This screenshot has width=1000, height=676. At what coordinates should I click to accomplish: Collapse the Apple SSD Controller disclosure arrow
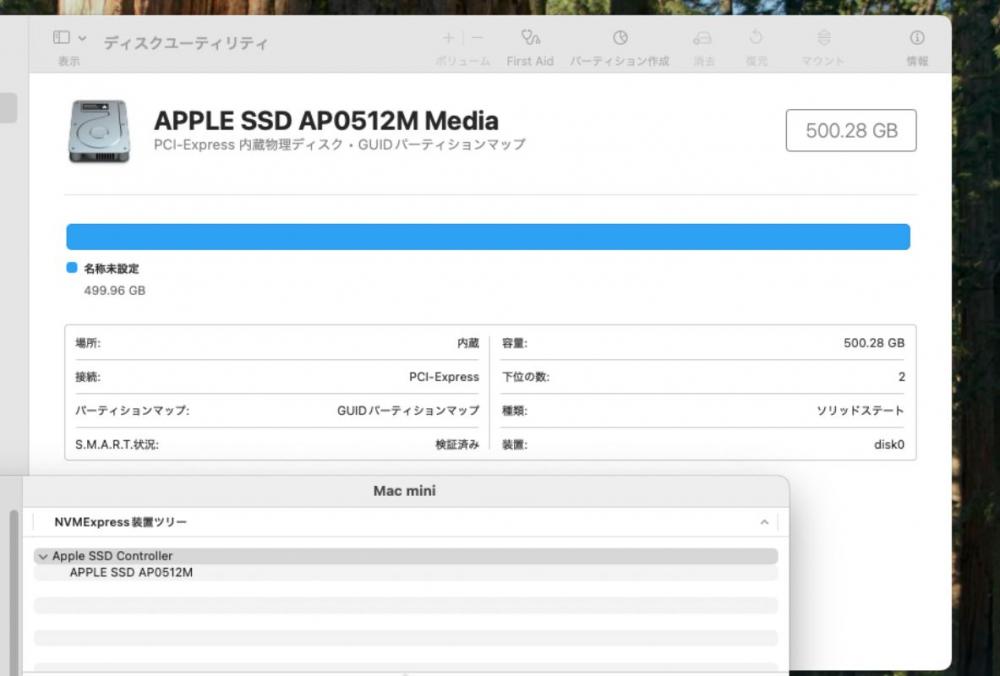(43, 557)
